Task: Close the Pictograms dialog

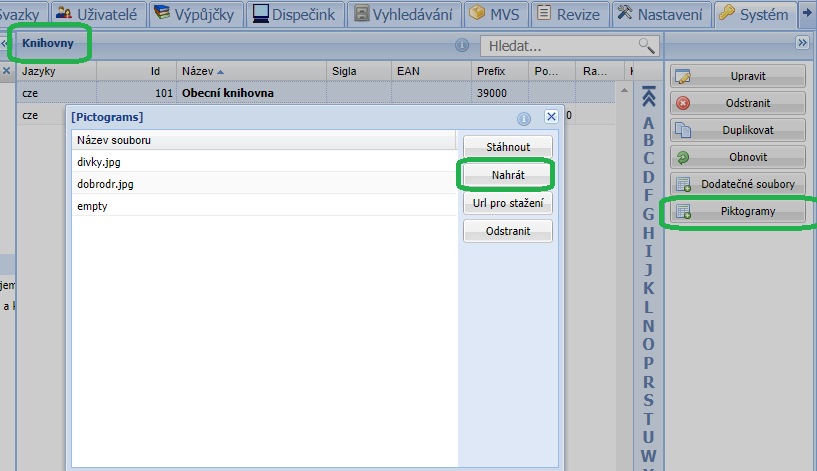Action: pos(550,117)
